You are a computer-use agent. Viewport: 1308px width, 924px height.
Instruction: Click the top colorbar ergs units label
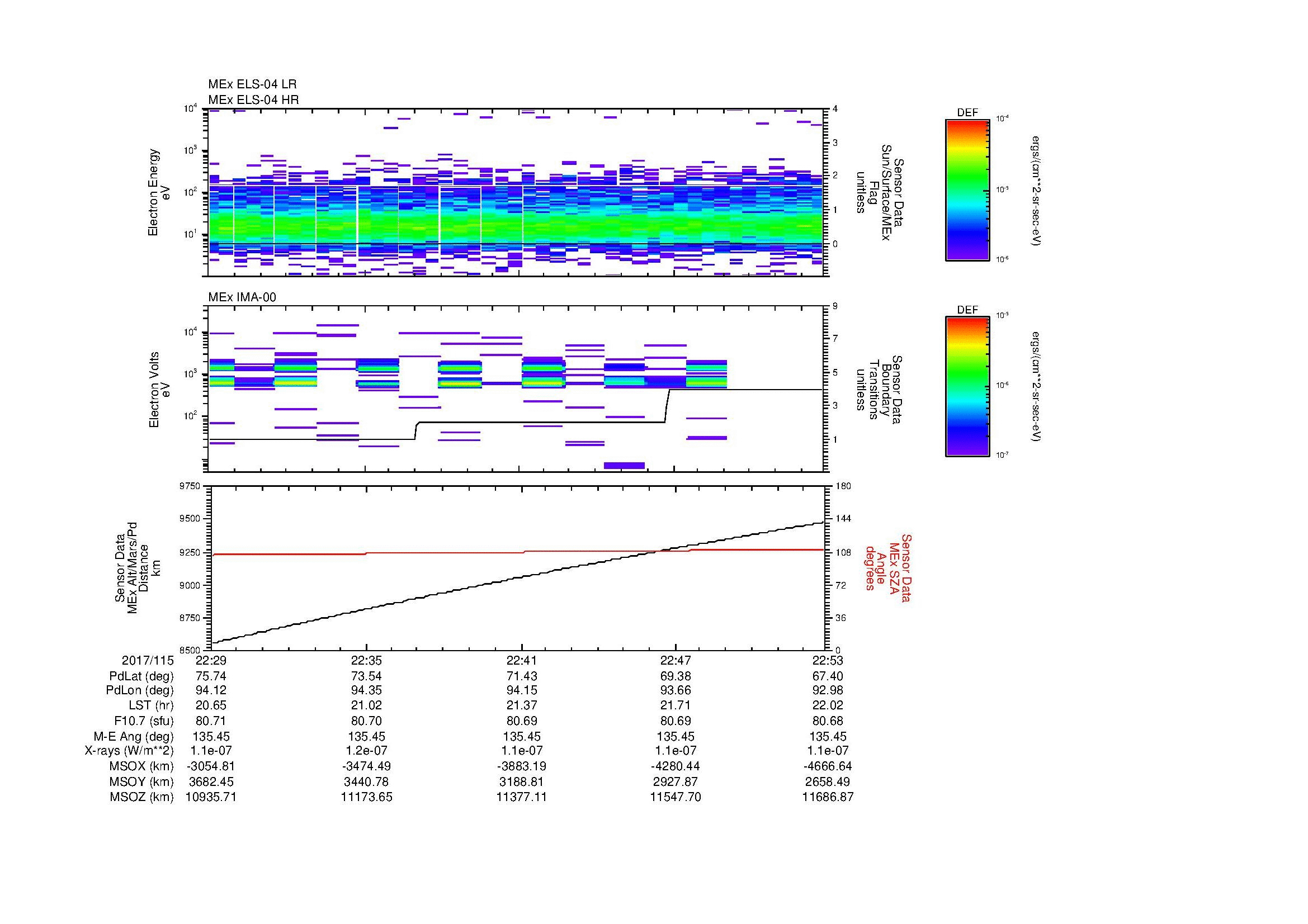tap(1036, 190)
